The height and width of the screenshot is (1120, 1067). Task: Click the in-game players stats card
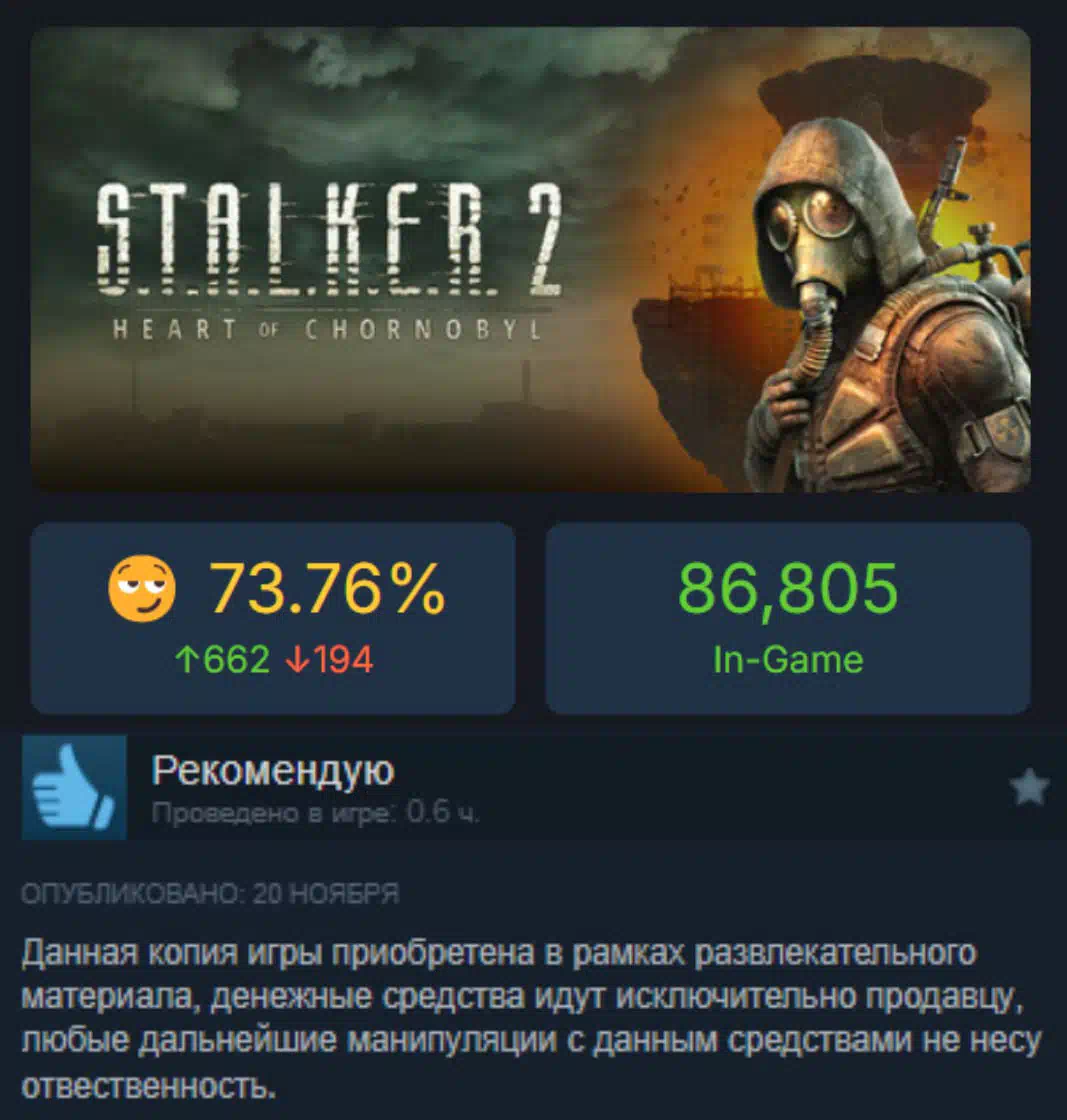tap(788, 618)
